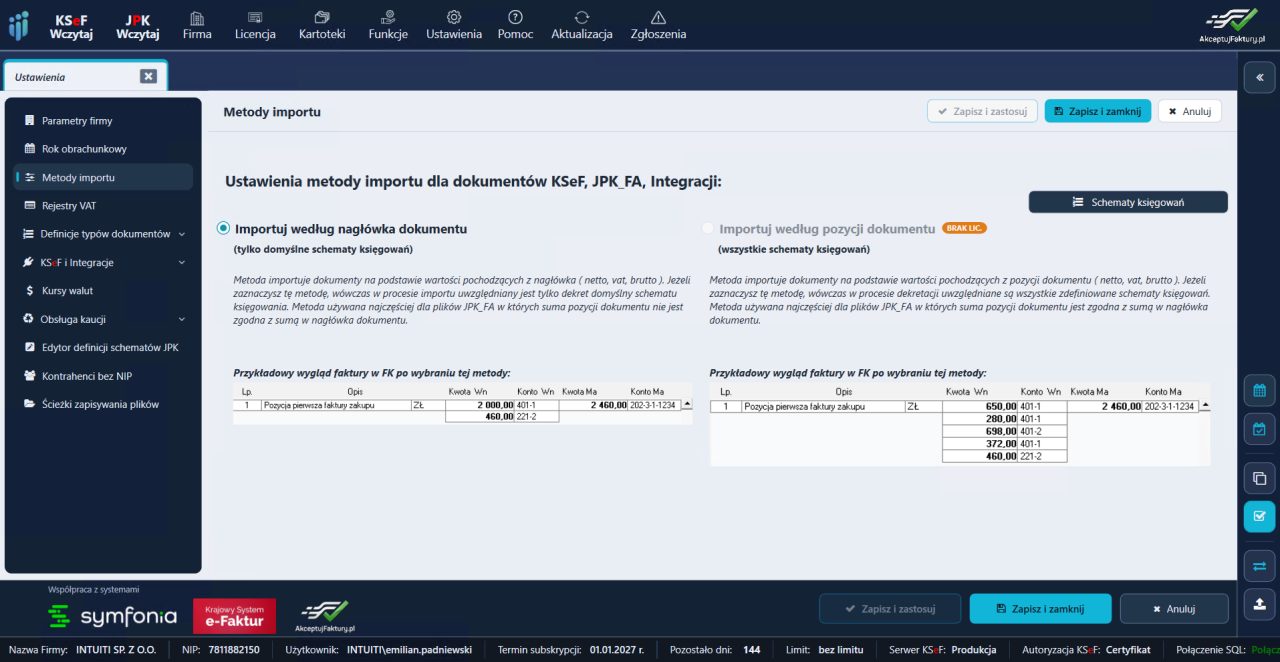The width and height of the screenshot is (1280, 662).
Task: Click the app logo in top-left corner
Action: 19,25
